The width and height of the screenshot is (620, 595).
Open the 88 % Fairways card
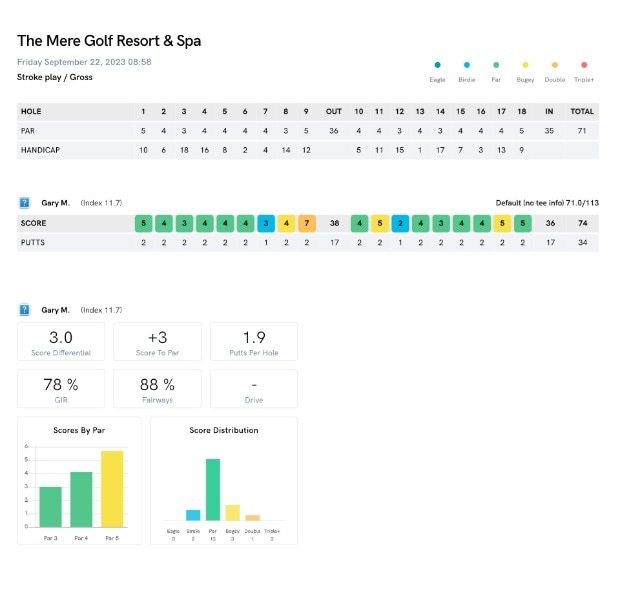pyautogui.click(x=157, y=389)
